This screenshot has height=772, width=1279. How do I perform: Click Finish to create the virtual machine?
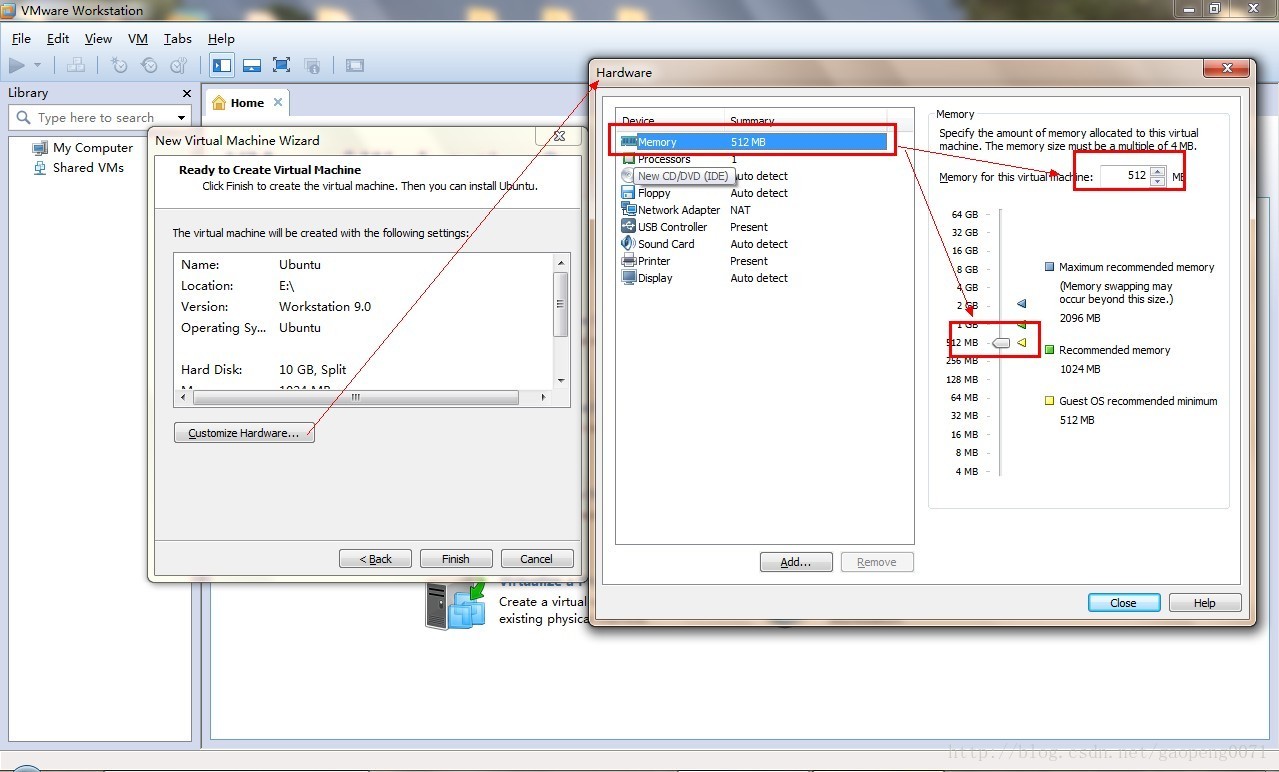(456, 559)
